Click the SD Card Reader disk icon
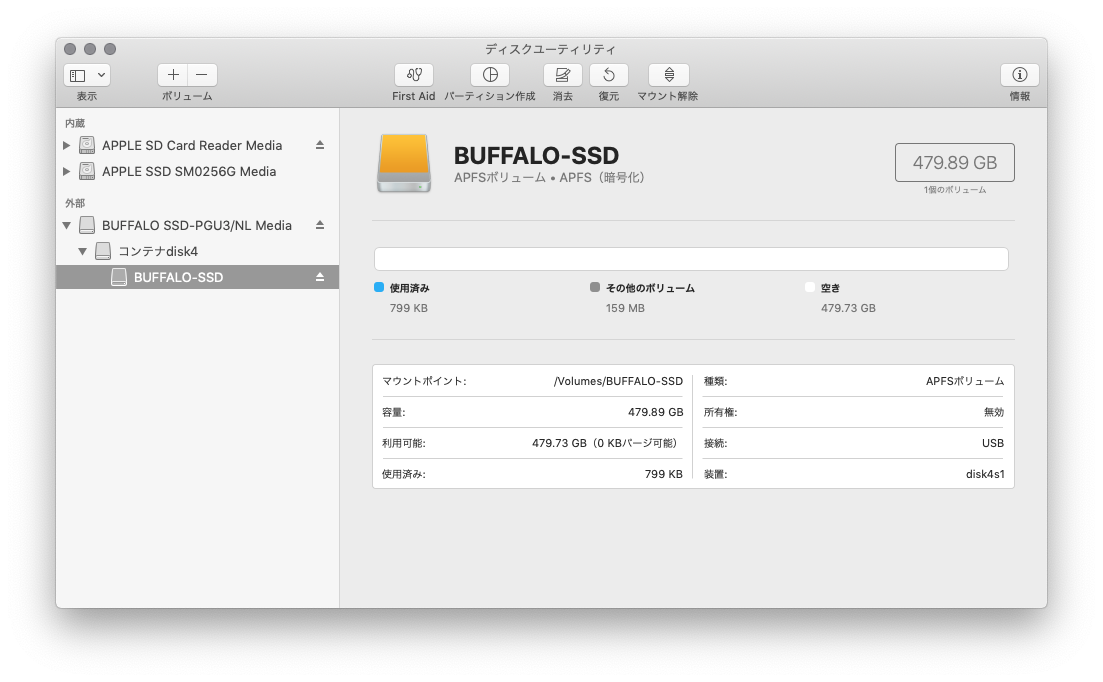The height and width of the screenshot is (682, 1103). click(87, 146)
